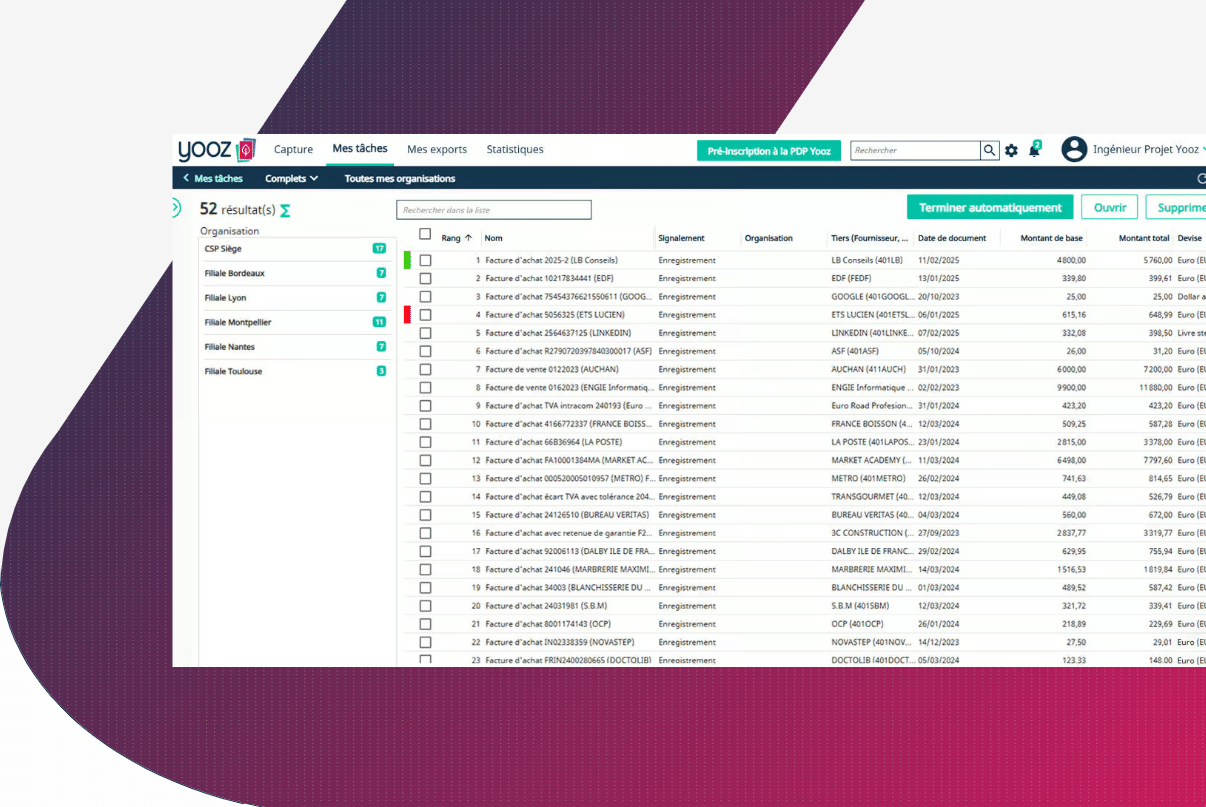Switch to the Capture tab
The image size is (1206, 807).
point(293,150)
